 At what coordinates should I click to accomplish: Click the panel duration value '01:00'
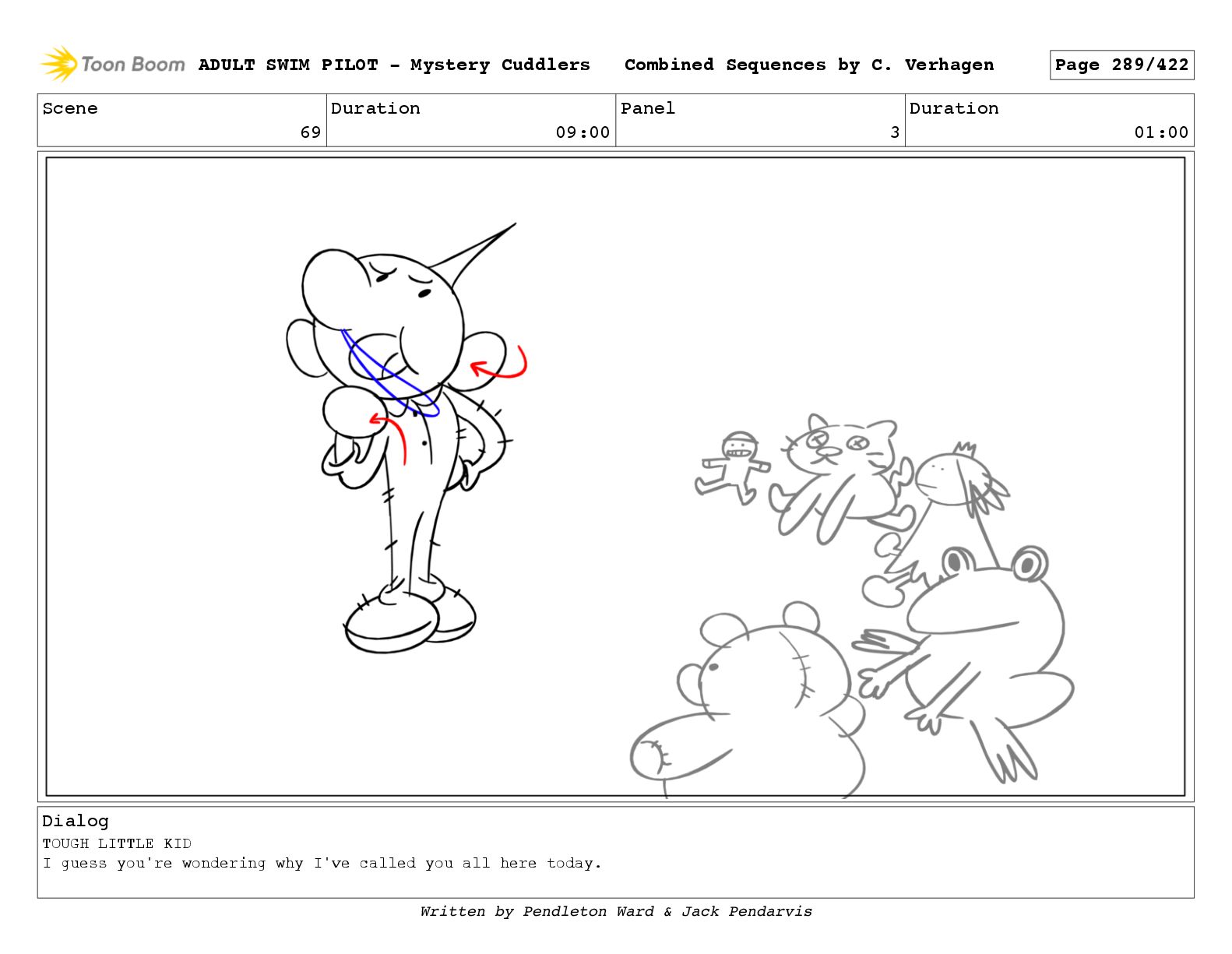tap(1161, 132)
